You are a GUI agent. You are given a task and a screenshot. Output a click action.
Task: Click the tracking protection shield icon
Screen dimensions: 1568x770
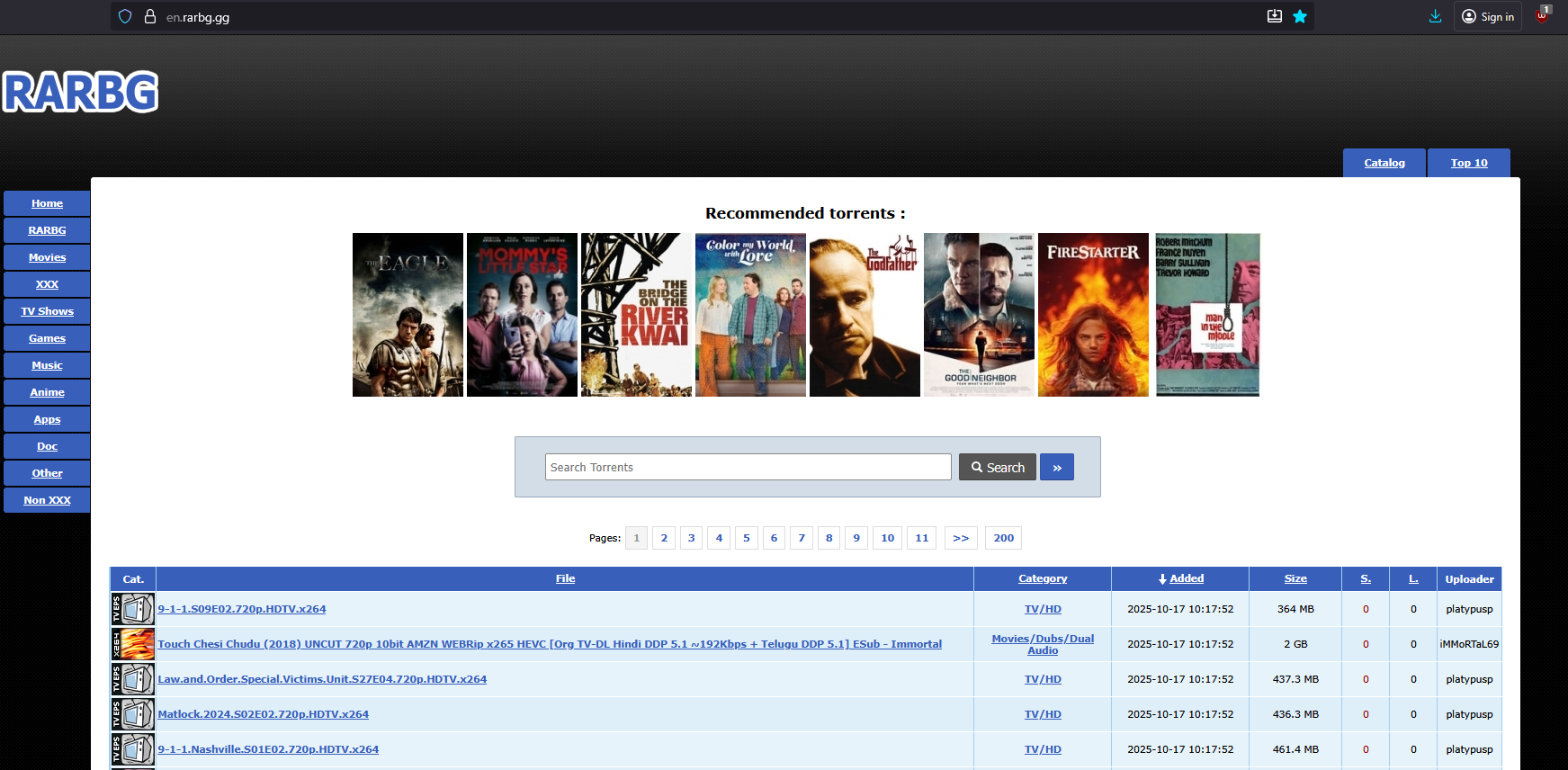(x=125, y=16)
